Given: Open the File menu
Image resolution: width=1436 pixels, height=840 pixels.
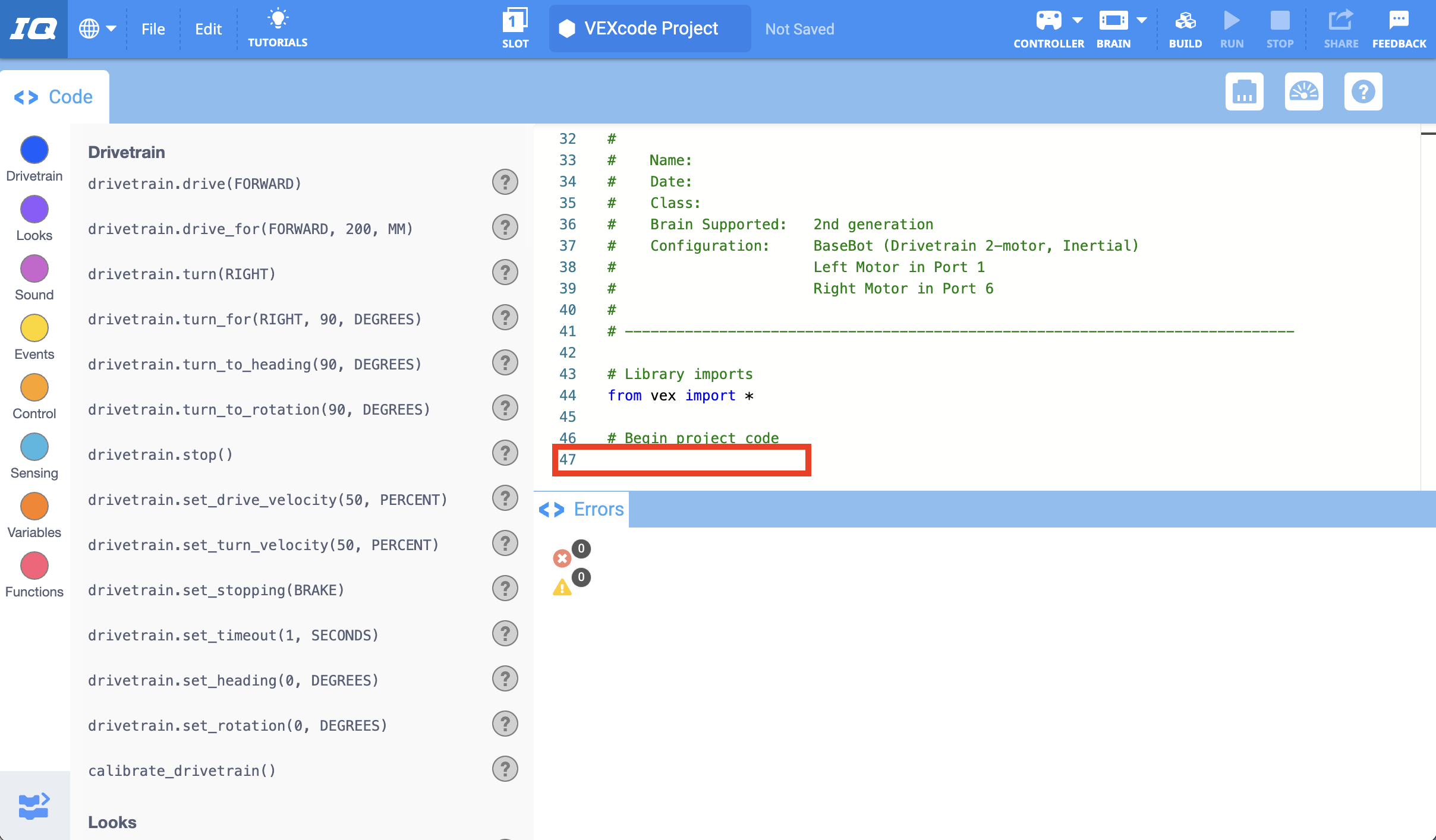Looking at the screenshot, I should coord(153,28).
